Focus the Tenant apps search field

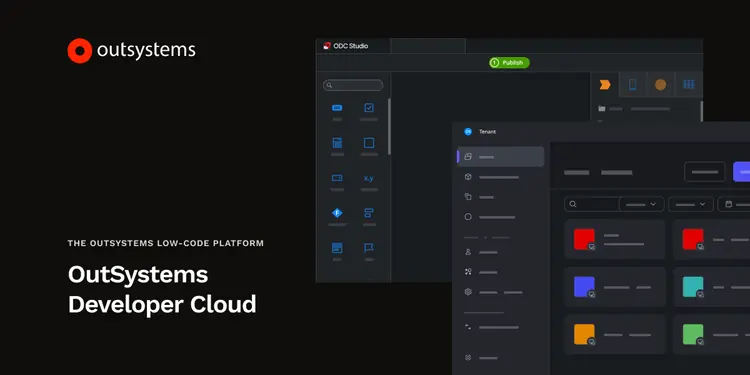coord(592,204)
